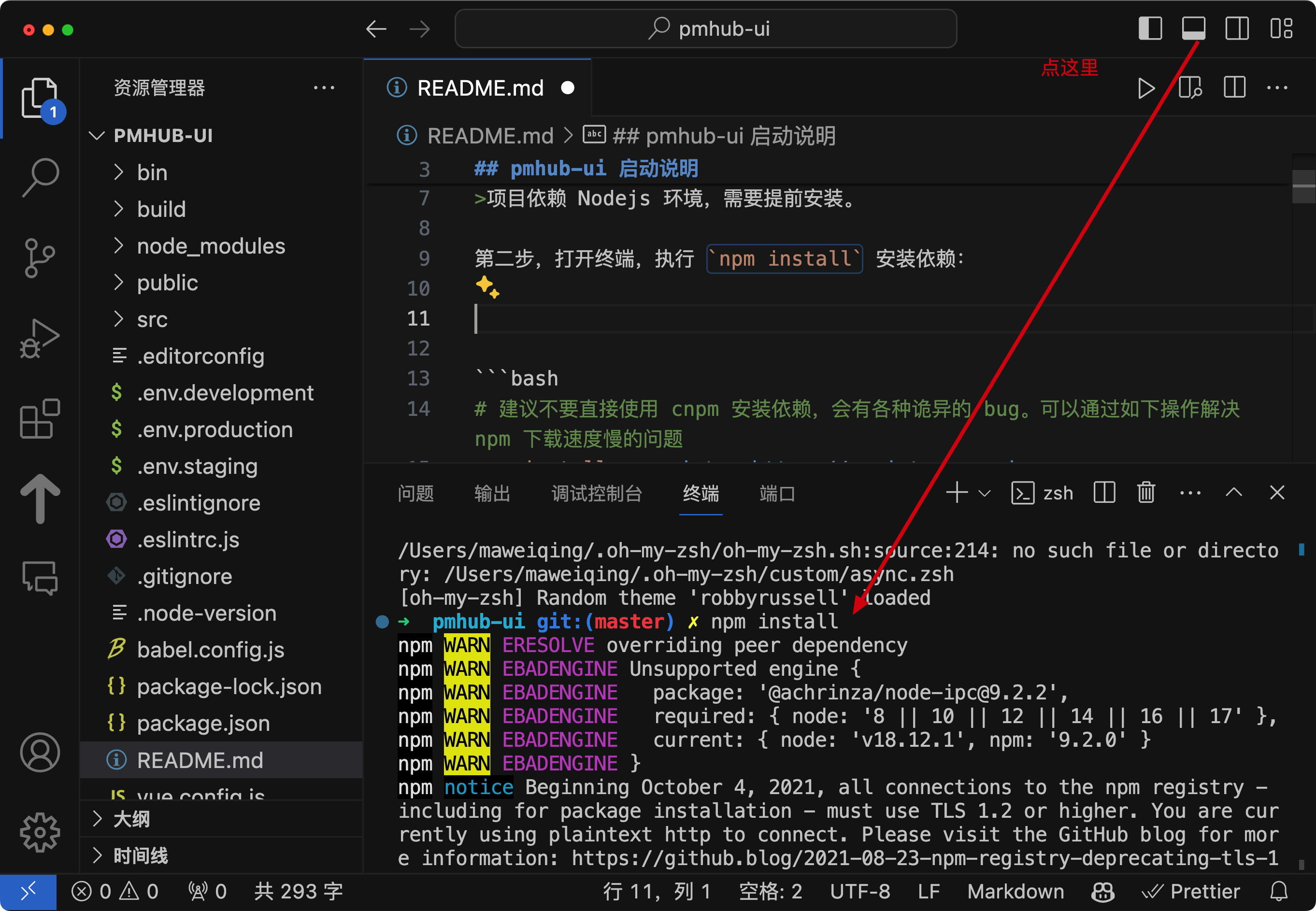Click the remote window icon in status bar
This screenshot has width=1316, height=911.
point(28,891)
